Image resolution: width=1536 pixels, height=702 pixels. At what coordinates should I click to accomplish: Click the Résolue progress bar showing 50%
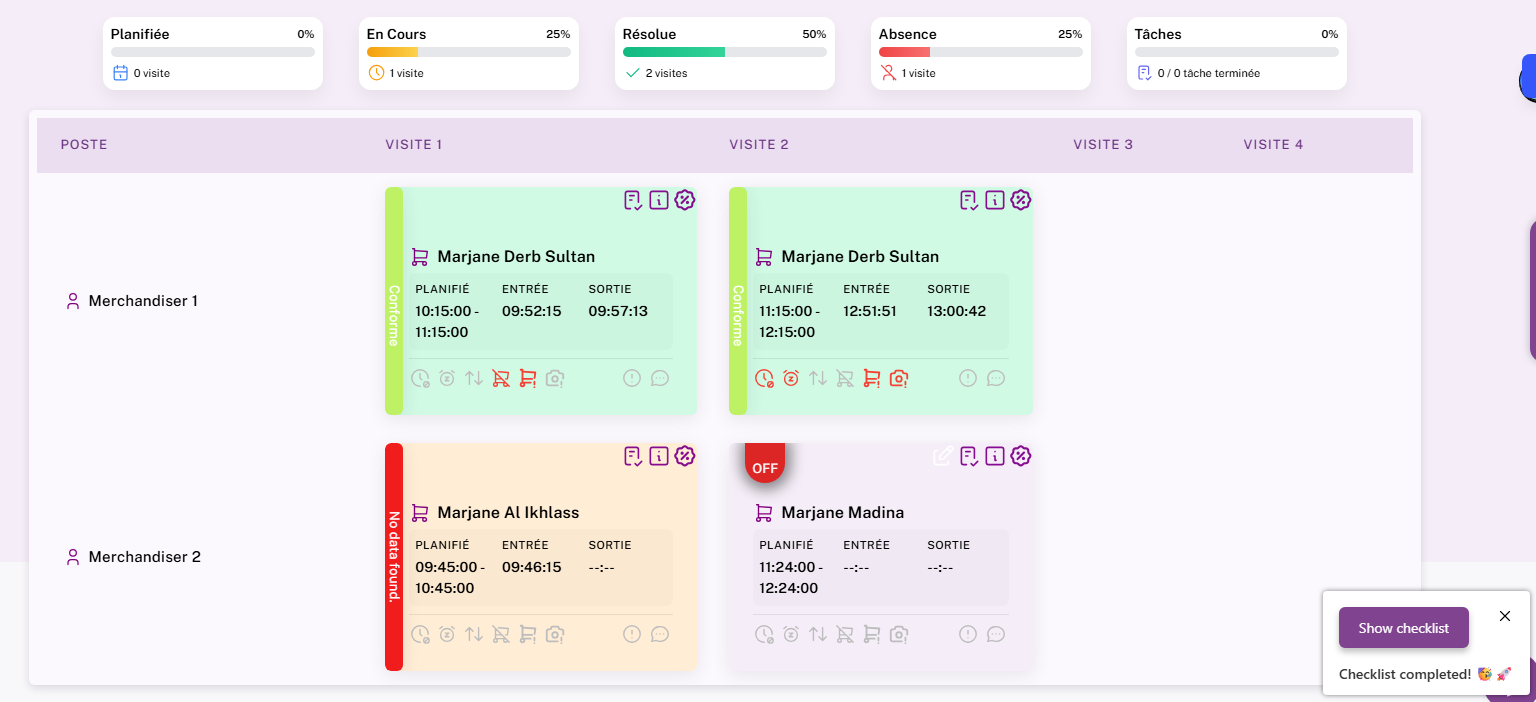point(724,51)
